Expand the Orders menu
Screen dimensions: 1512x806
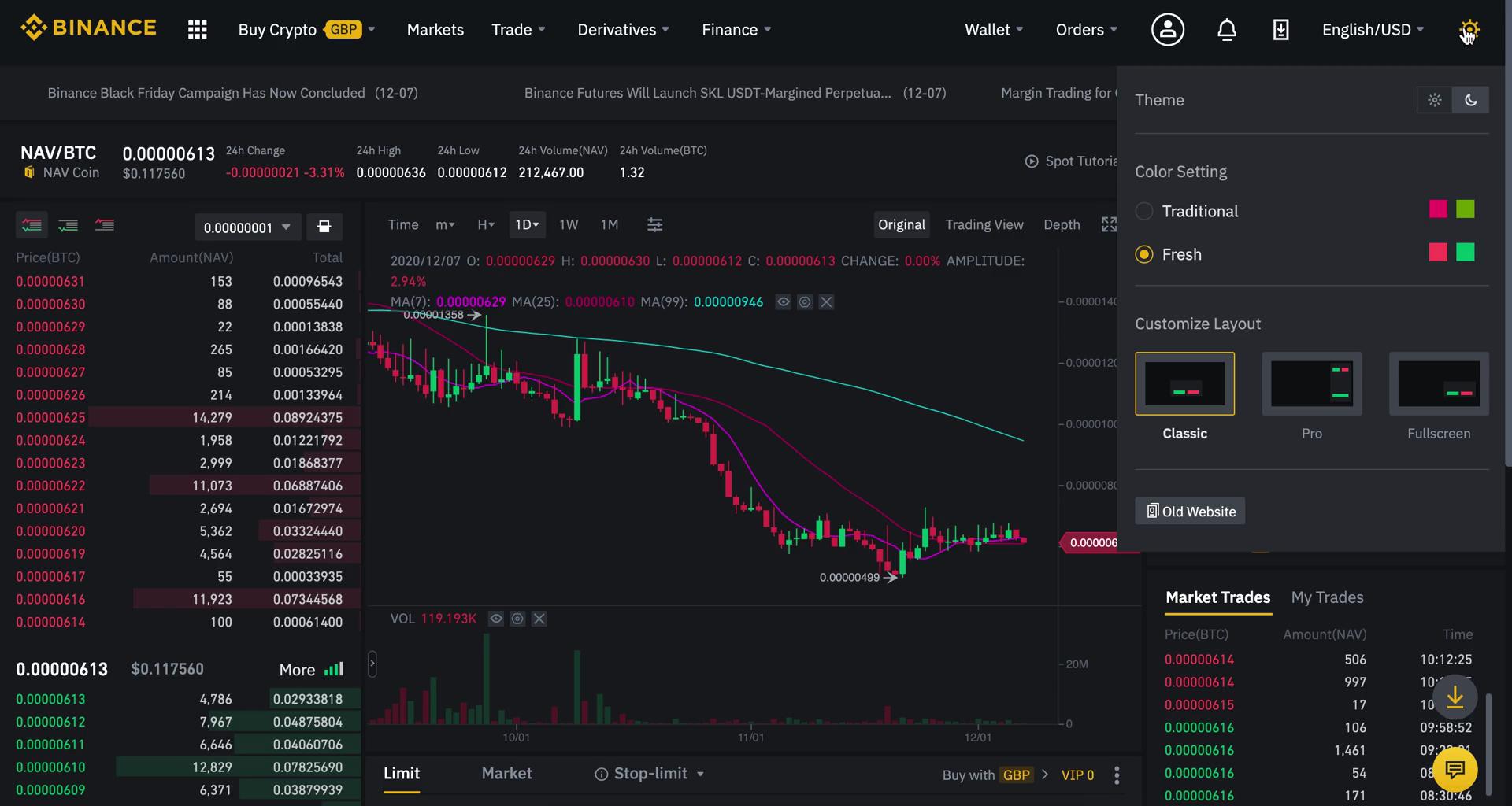pos(1086,30)
